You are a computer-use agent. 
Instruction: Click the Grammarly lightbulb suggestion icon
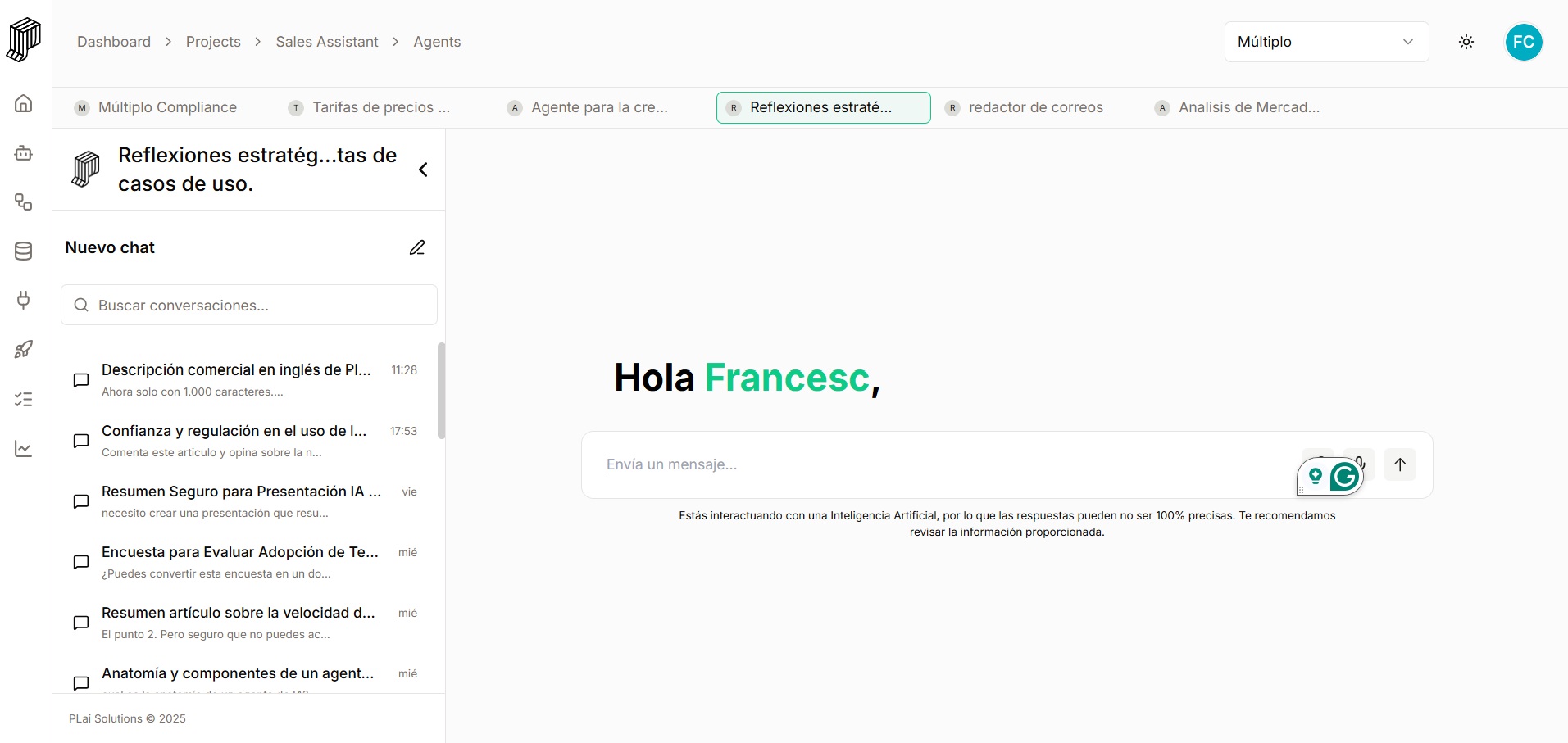(1316, 476)
